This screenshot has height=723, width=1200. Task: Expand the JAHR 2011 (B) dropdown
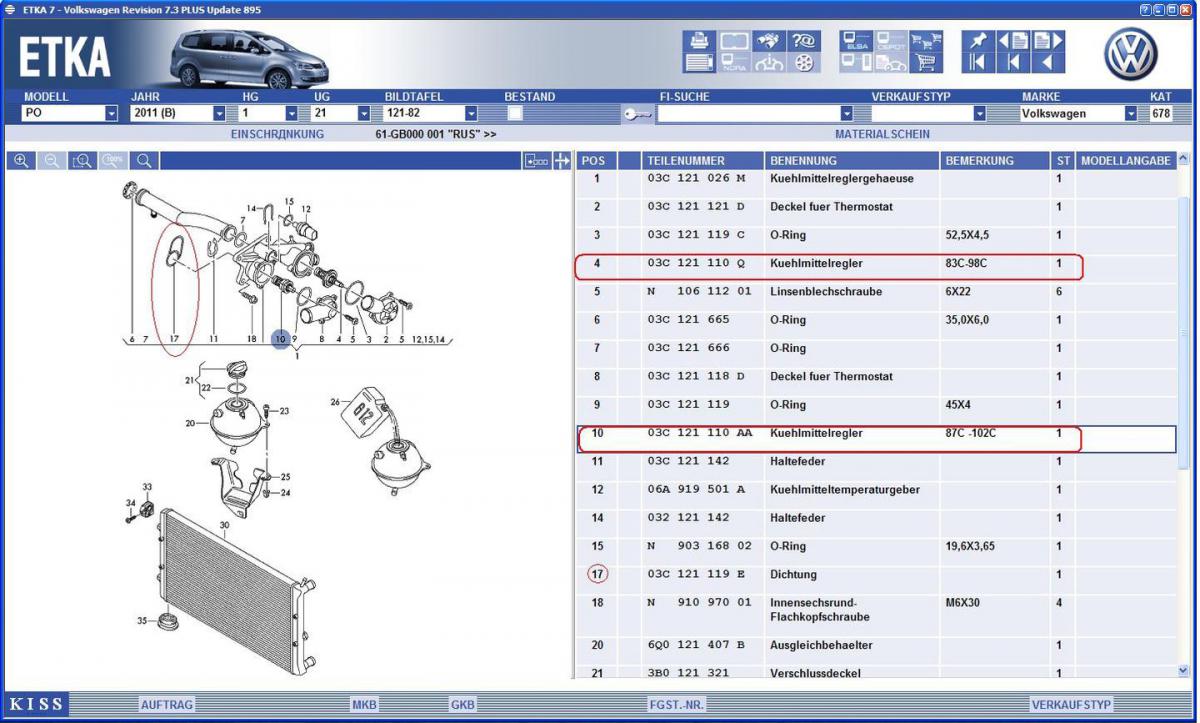218,114
